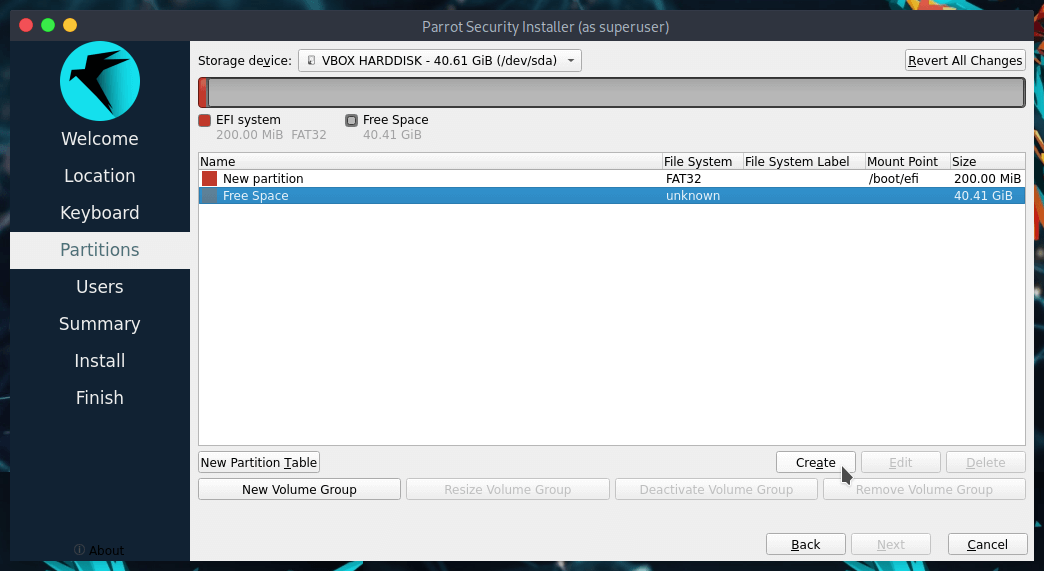
Task: Select the Free Space partition row
Action: pos(611,196)
